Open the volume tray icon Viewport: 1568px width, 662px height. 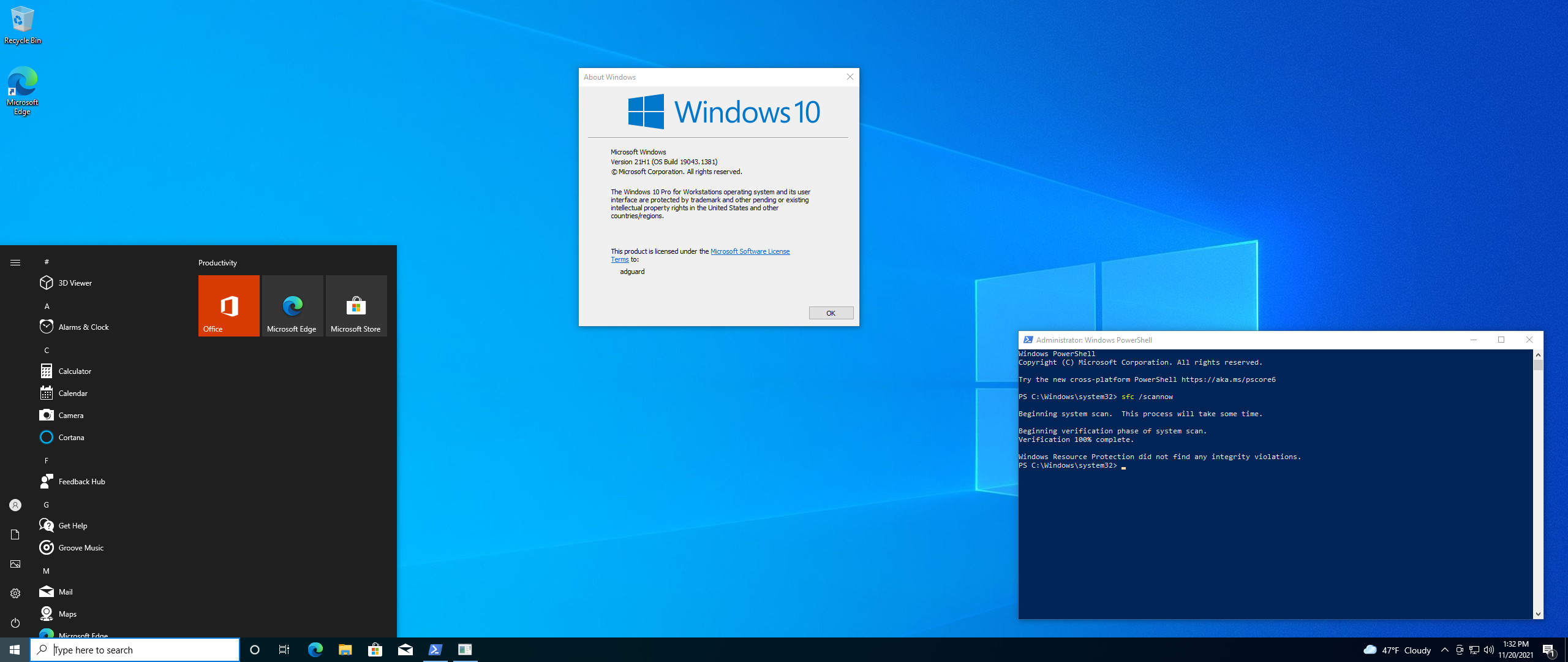coord(1489,650)
